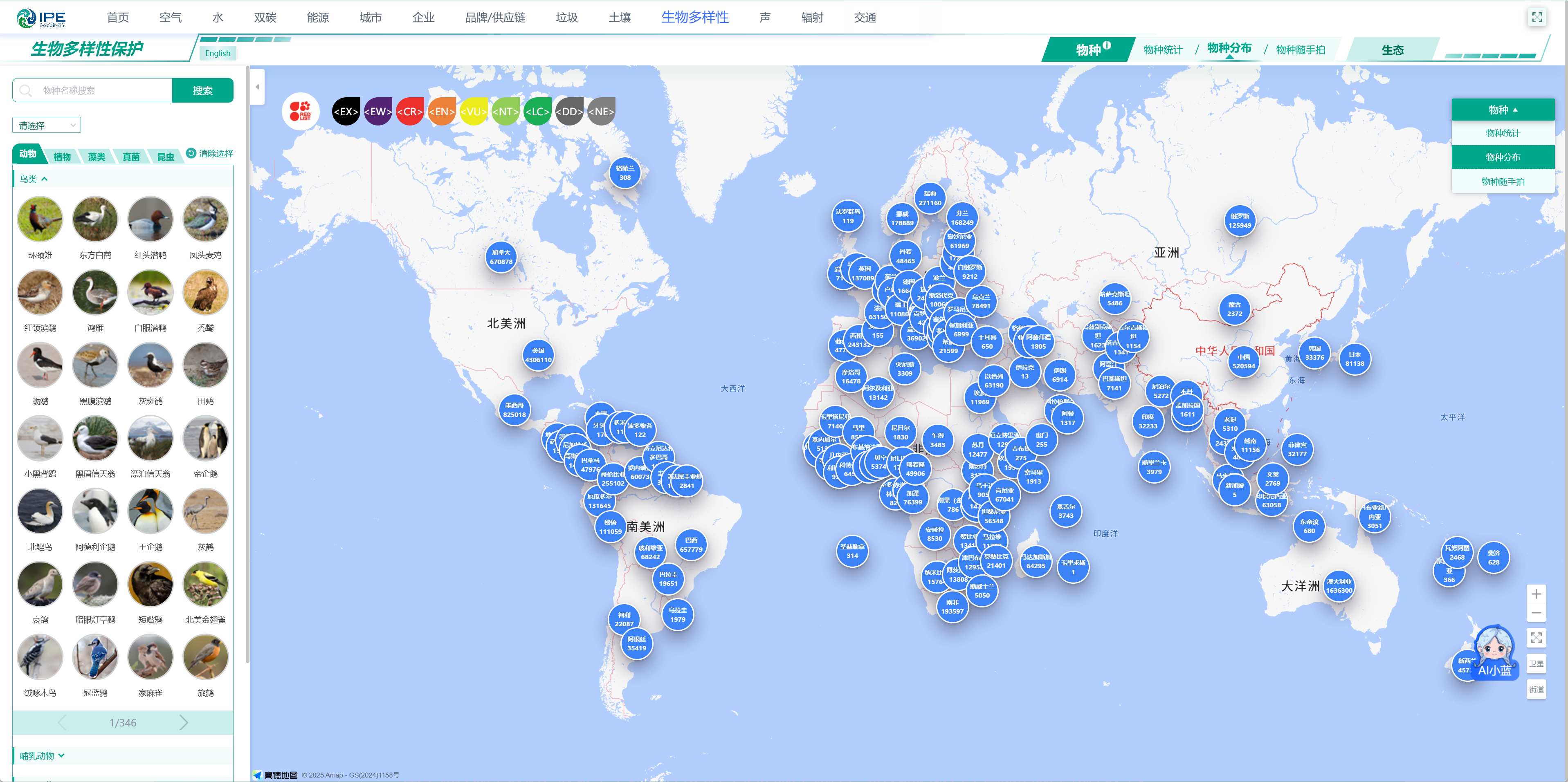Click the green 搜索 button
This screenshot has height=782, width=1568.
[203, 90]
